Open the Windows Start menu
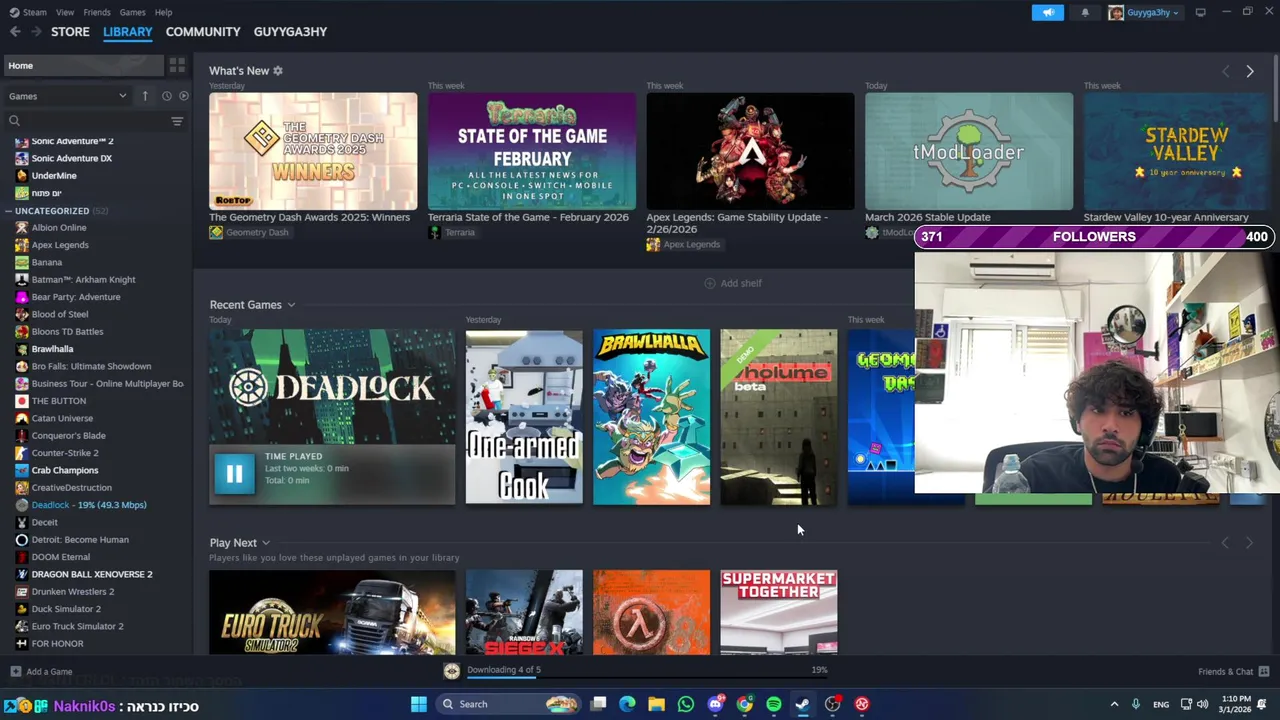This screenshot has width=1280, height=720. click(x=419, y=704)
